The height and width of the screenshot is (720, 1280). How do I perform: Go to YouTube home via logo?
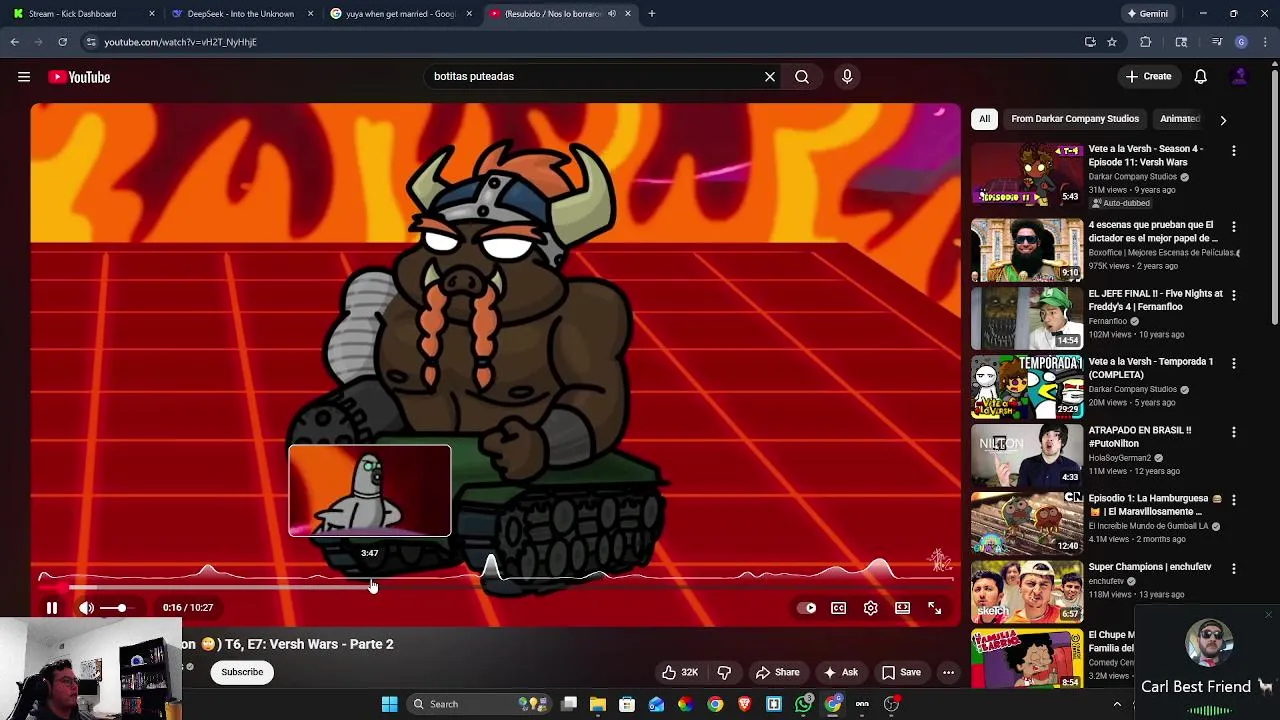coord(79,77)
